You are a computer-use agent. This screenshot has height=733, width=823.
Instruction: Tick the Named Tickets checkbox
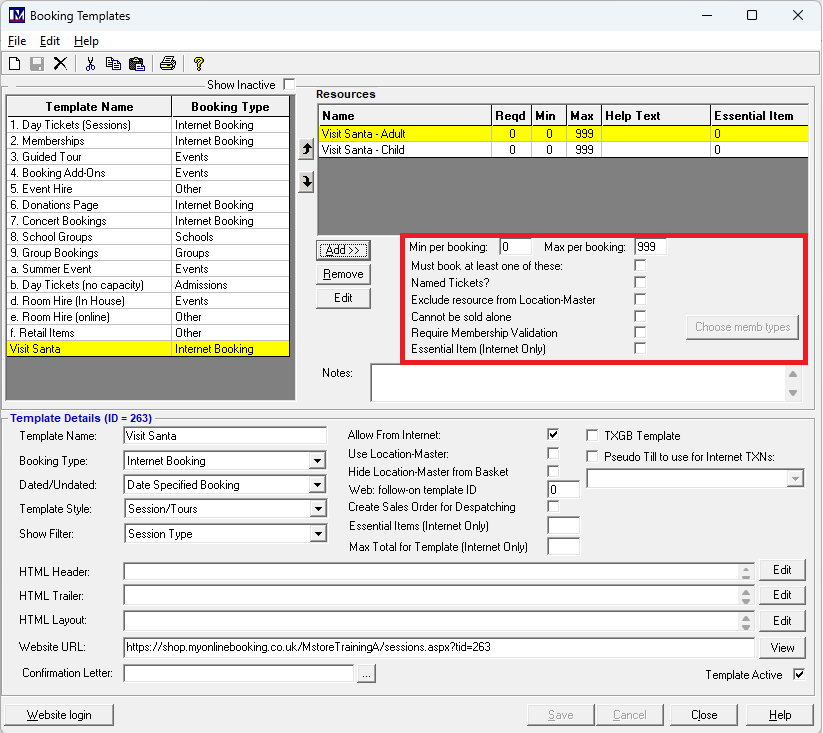tap(640, 283)
